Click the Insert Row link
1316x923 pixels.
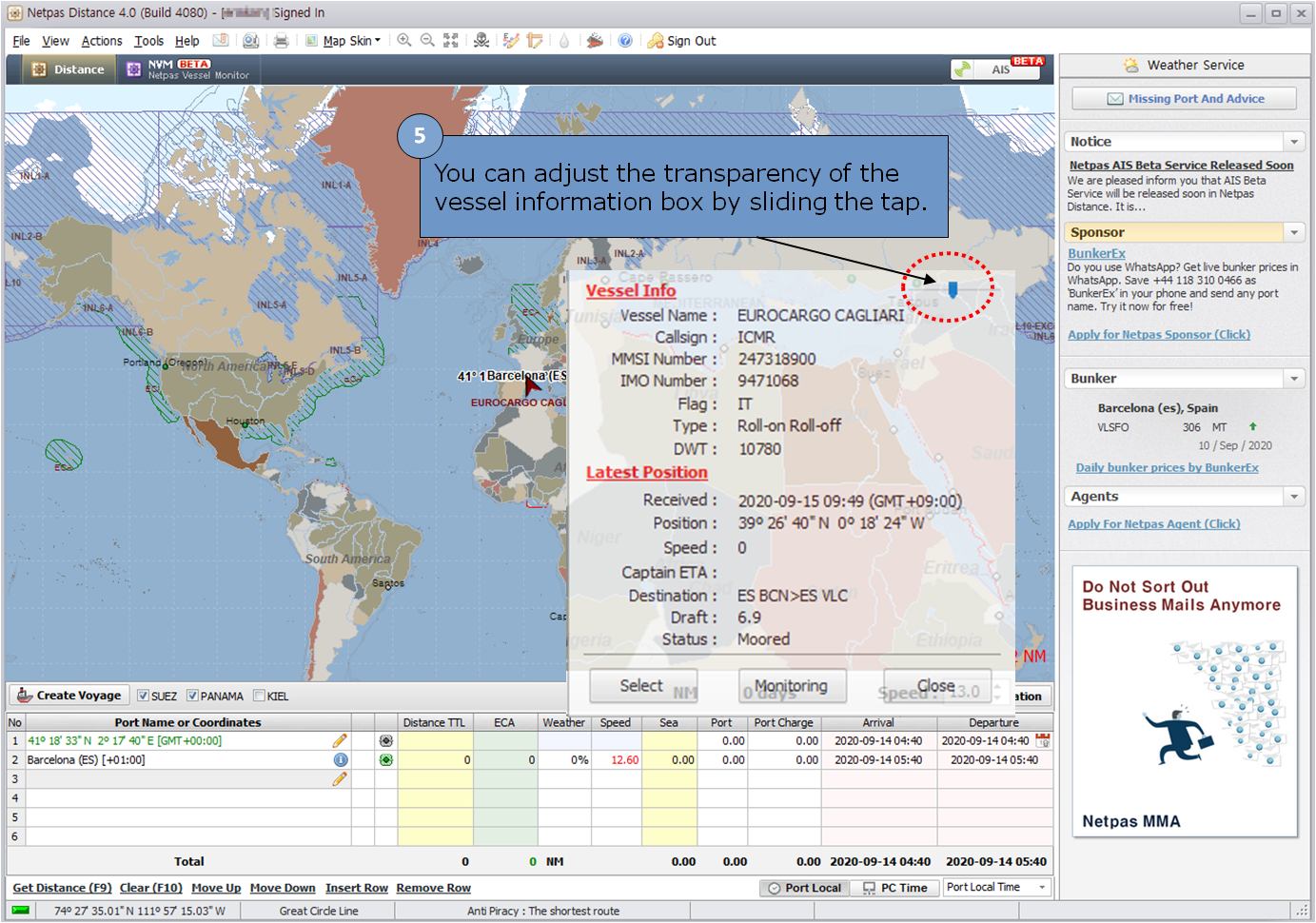(357, 888)
